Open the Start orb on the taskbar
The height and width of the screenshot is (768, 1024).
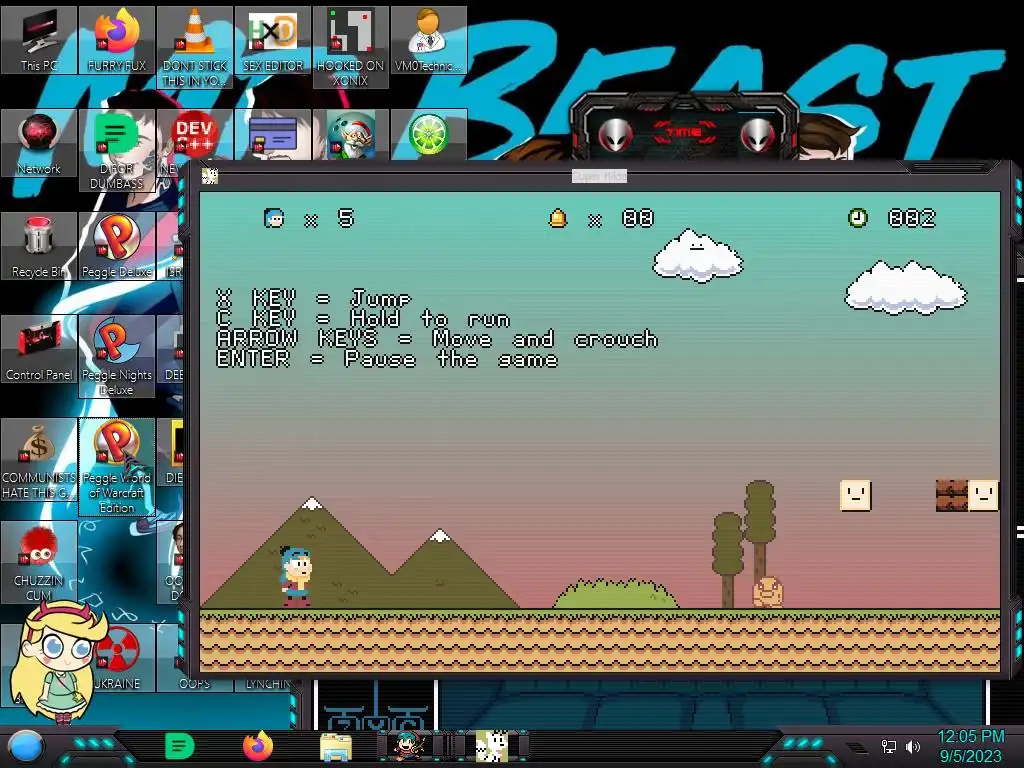point(26,747)
